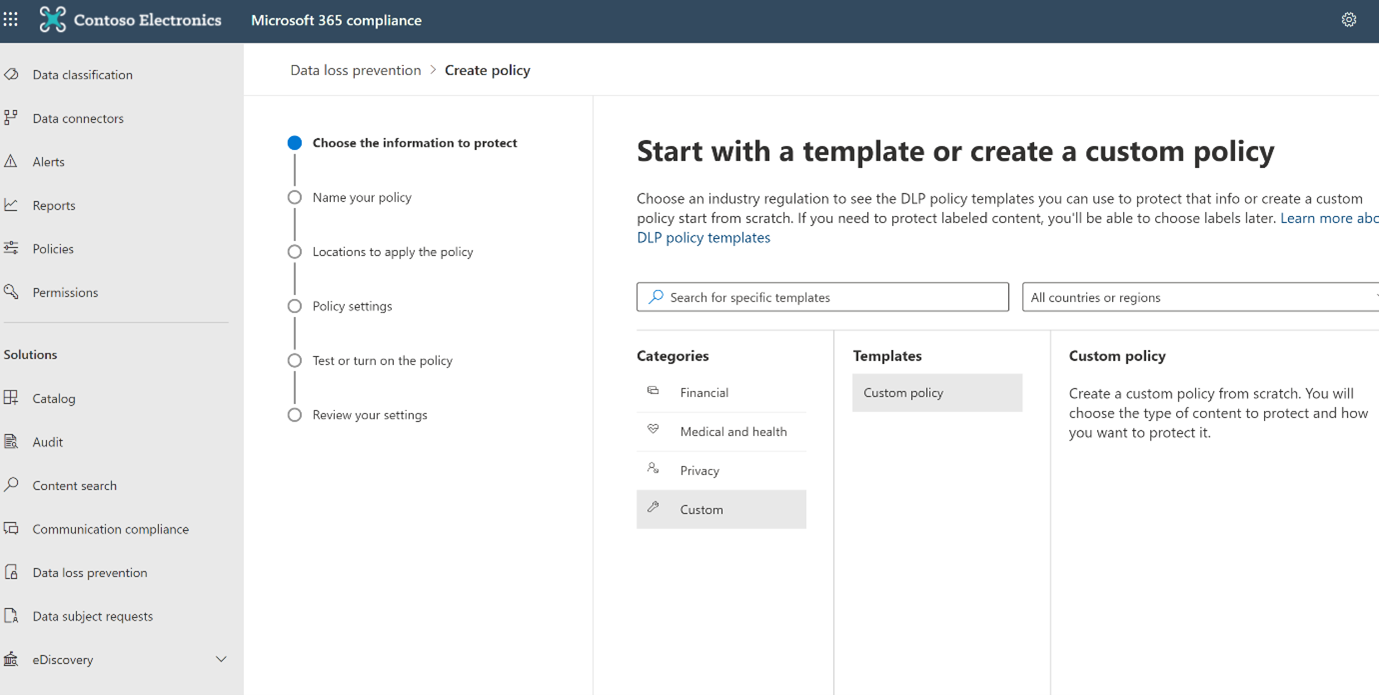Image resolution: width=1379 pixels, height=695 pixels.
Task: Click the Custom category pencil icon
Action: [653, 508]
